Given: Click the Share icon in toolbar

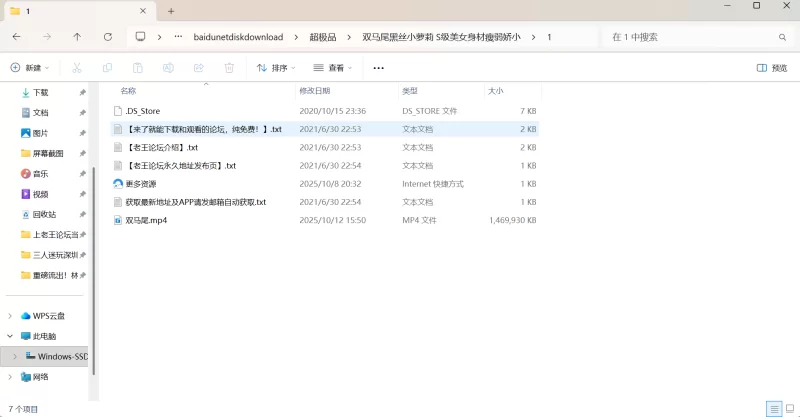Looking at the screenshot, I should 198,68.
